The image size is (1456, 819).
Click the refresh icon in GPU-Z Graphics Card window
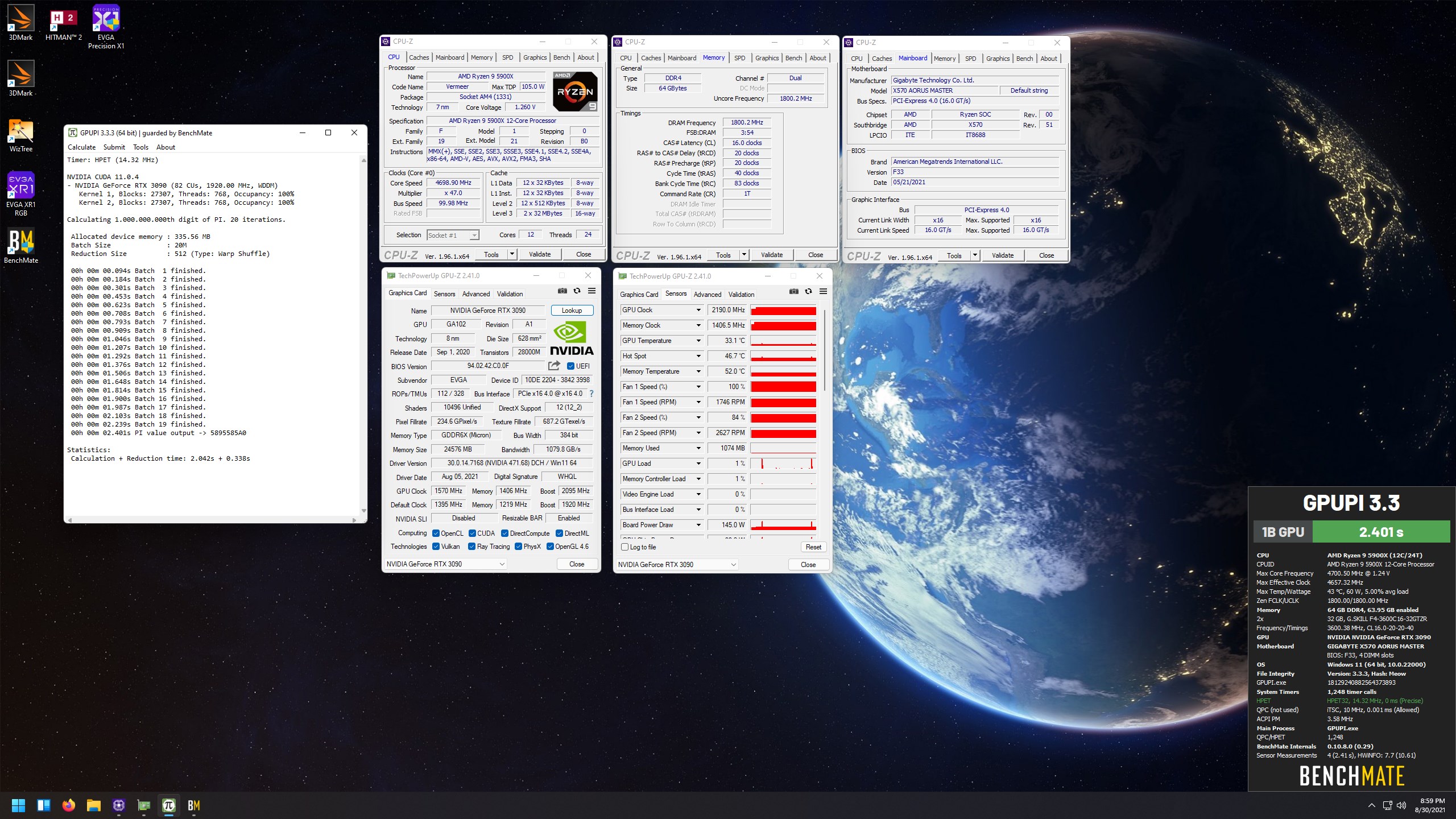[577, 291]
